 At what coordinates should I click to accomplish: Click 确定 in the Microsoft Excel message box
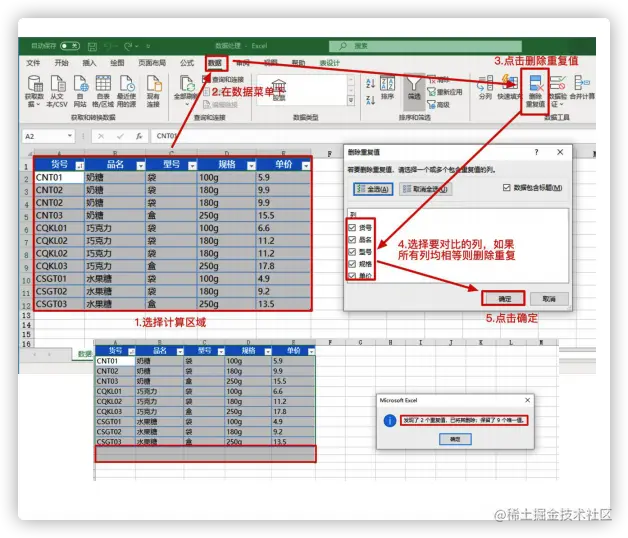[x=455, y=439]
